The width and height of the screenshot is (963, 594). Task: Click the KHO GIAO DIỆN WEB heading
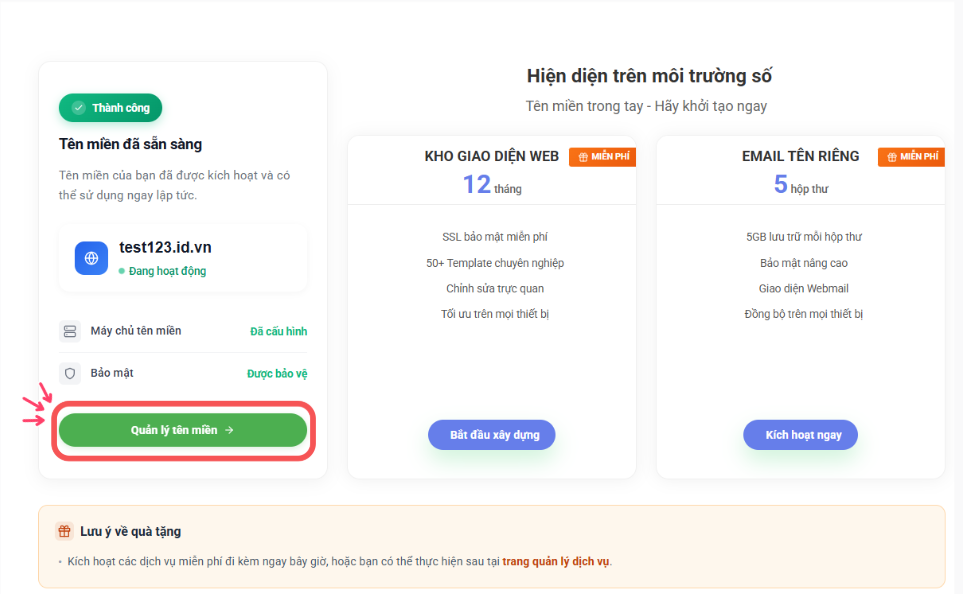click(x=491, y=156)
